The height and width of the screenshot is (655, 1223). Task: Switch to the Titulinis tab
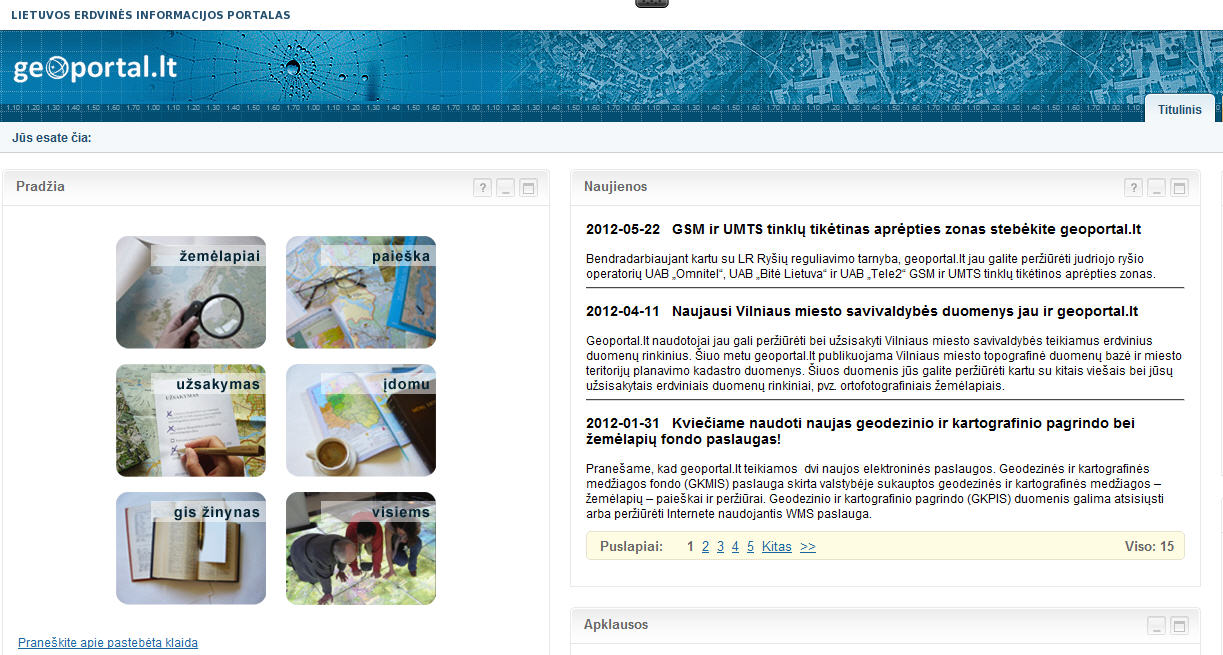pos(1179,109)
